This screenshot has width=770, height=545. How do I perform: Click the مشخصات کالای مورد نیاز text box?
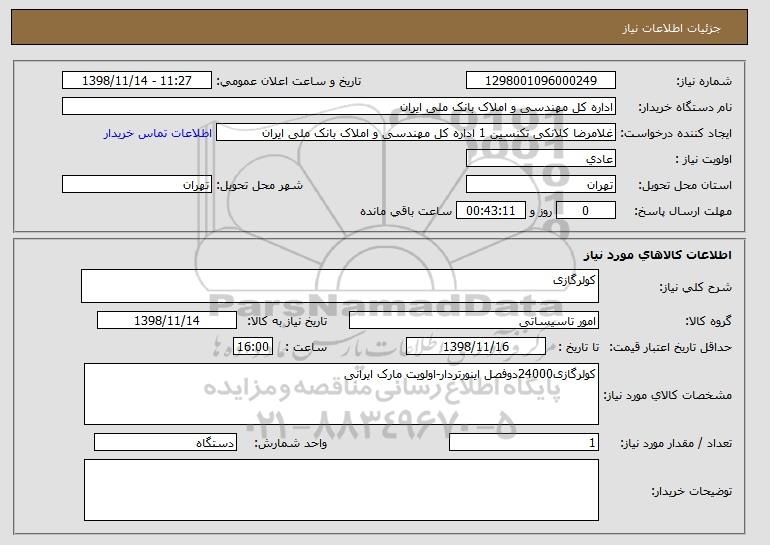(341, 394)
